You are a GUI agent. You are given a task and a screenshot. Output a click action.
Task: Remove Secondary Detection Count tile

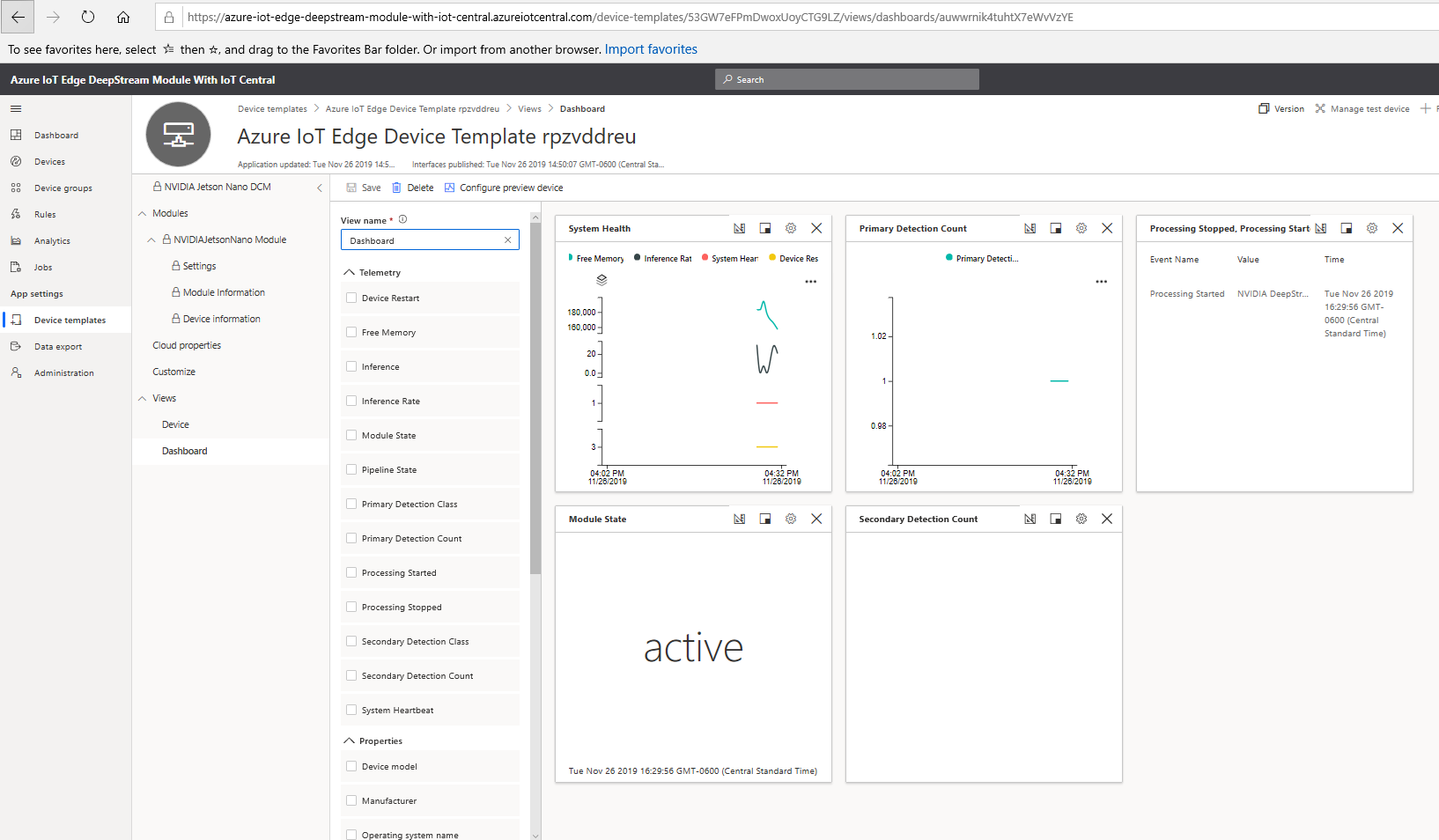click(x=1107, y=519)
